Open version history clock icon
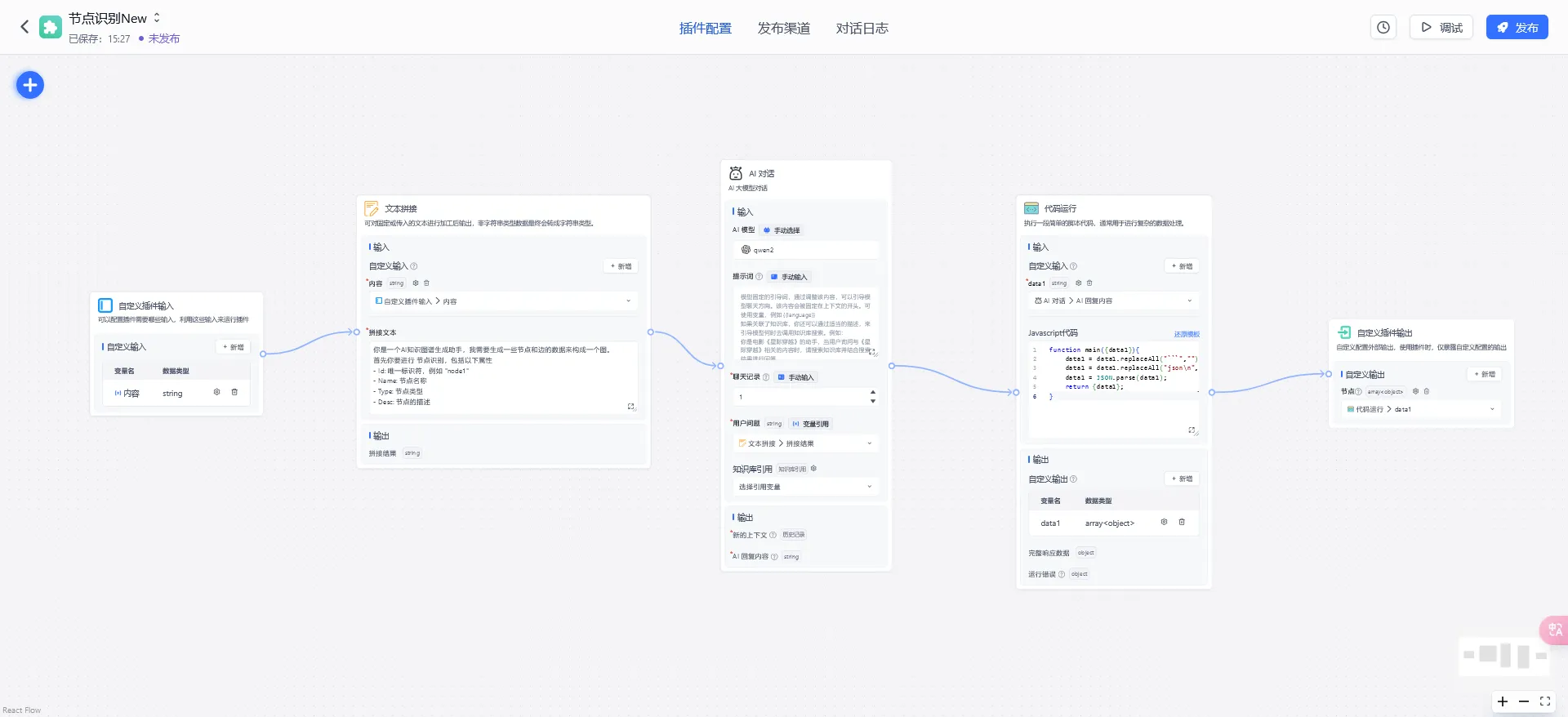 pyautogui.click(x=1383, y=27)
